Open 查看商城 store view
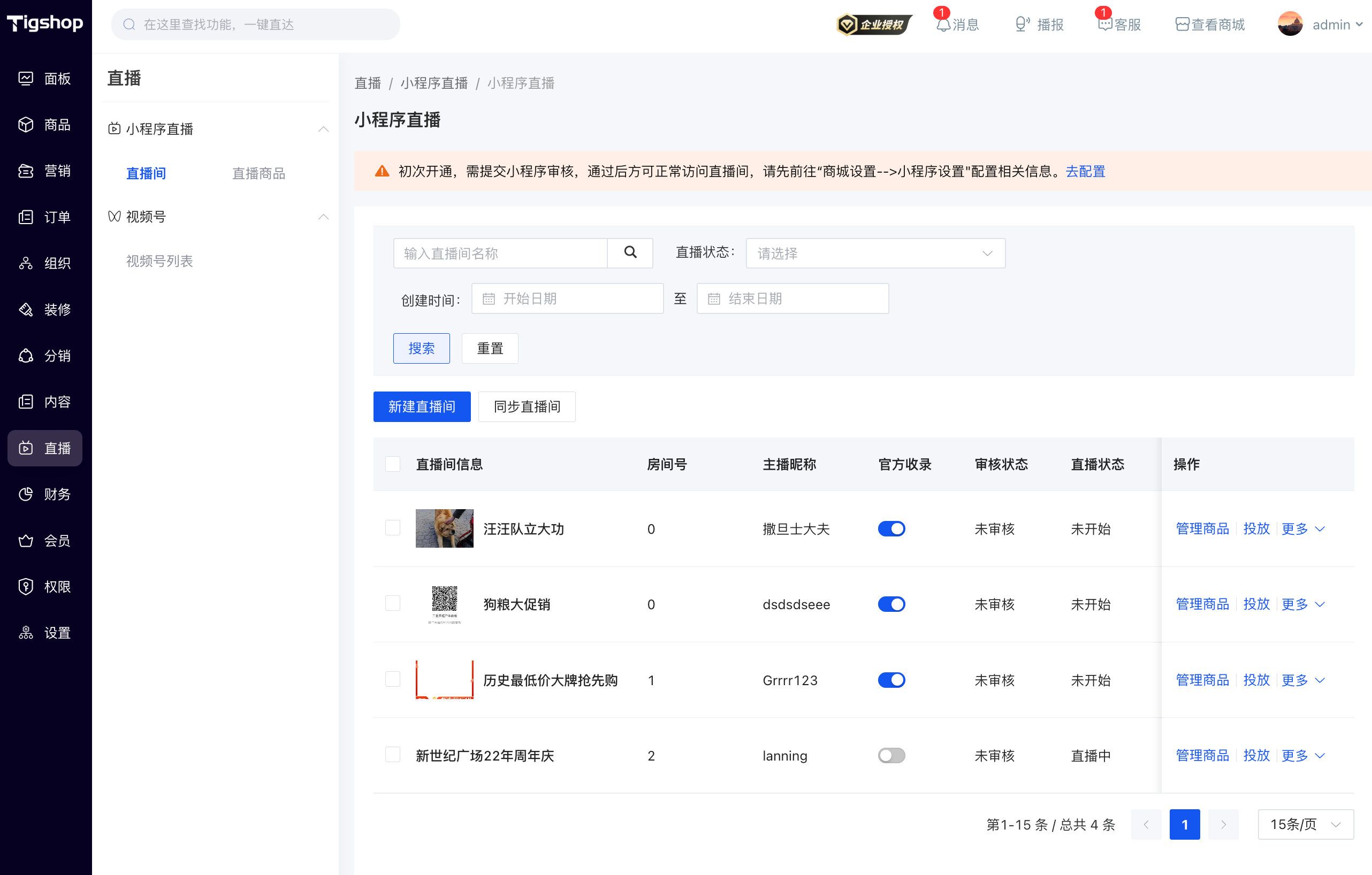1372x875 pixels. click(1210, 25)
